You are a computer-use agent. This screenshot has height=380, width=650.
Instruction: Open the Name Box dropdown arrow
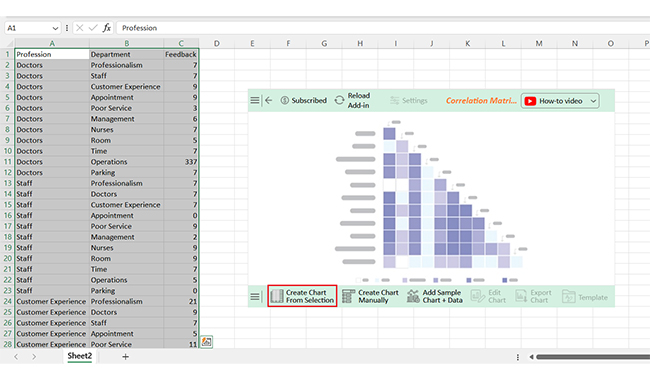point(55,28)
